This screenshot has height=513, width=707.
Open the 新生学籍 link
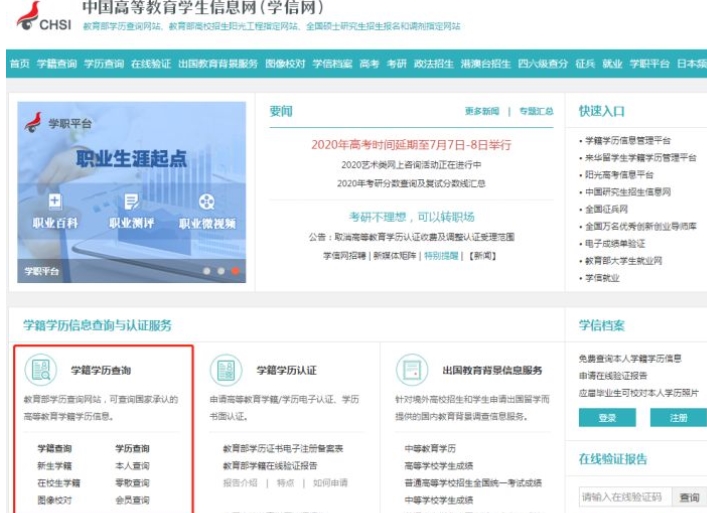pyautogui.click(x=55, y=466)
